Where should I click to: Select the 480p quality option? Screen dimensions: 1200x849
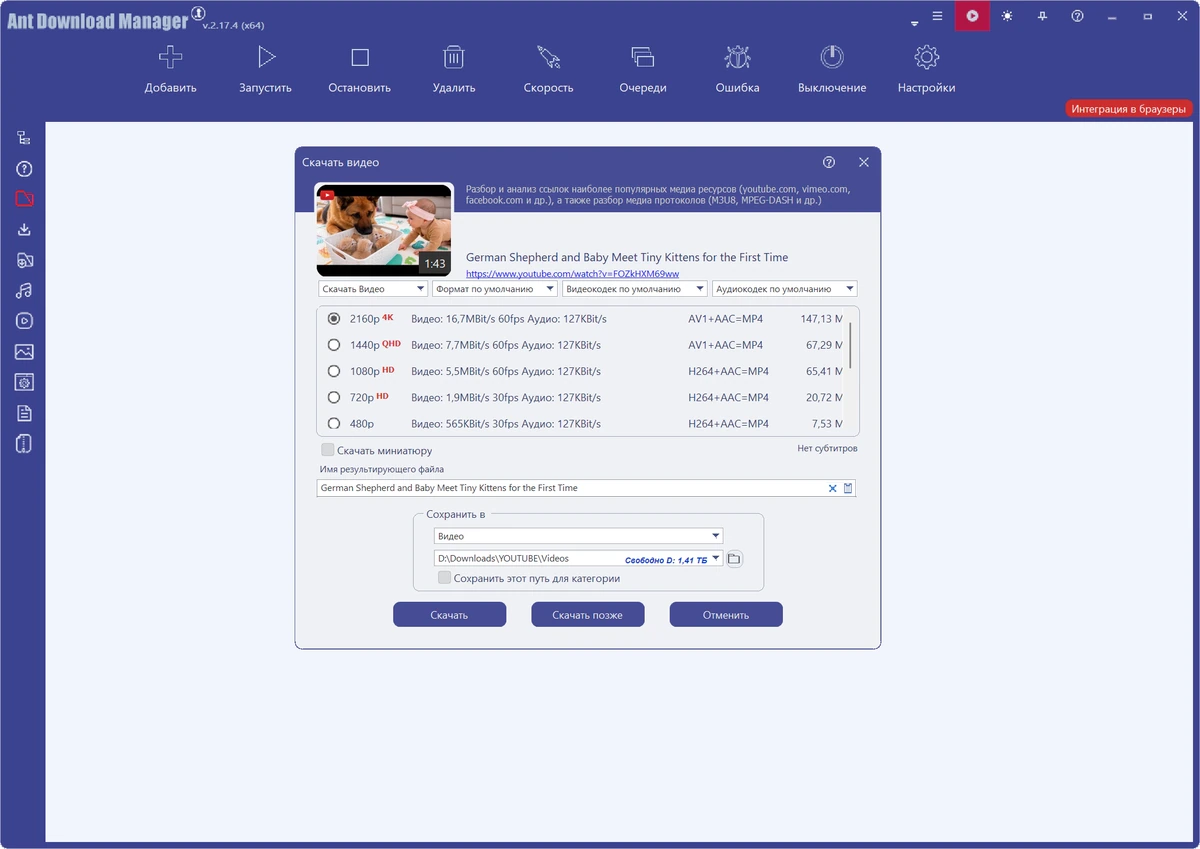coord(334,424)
